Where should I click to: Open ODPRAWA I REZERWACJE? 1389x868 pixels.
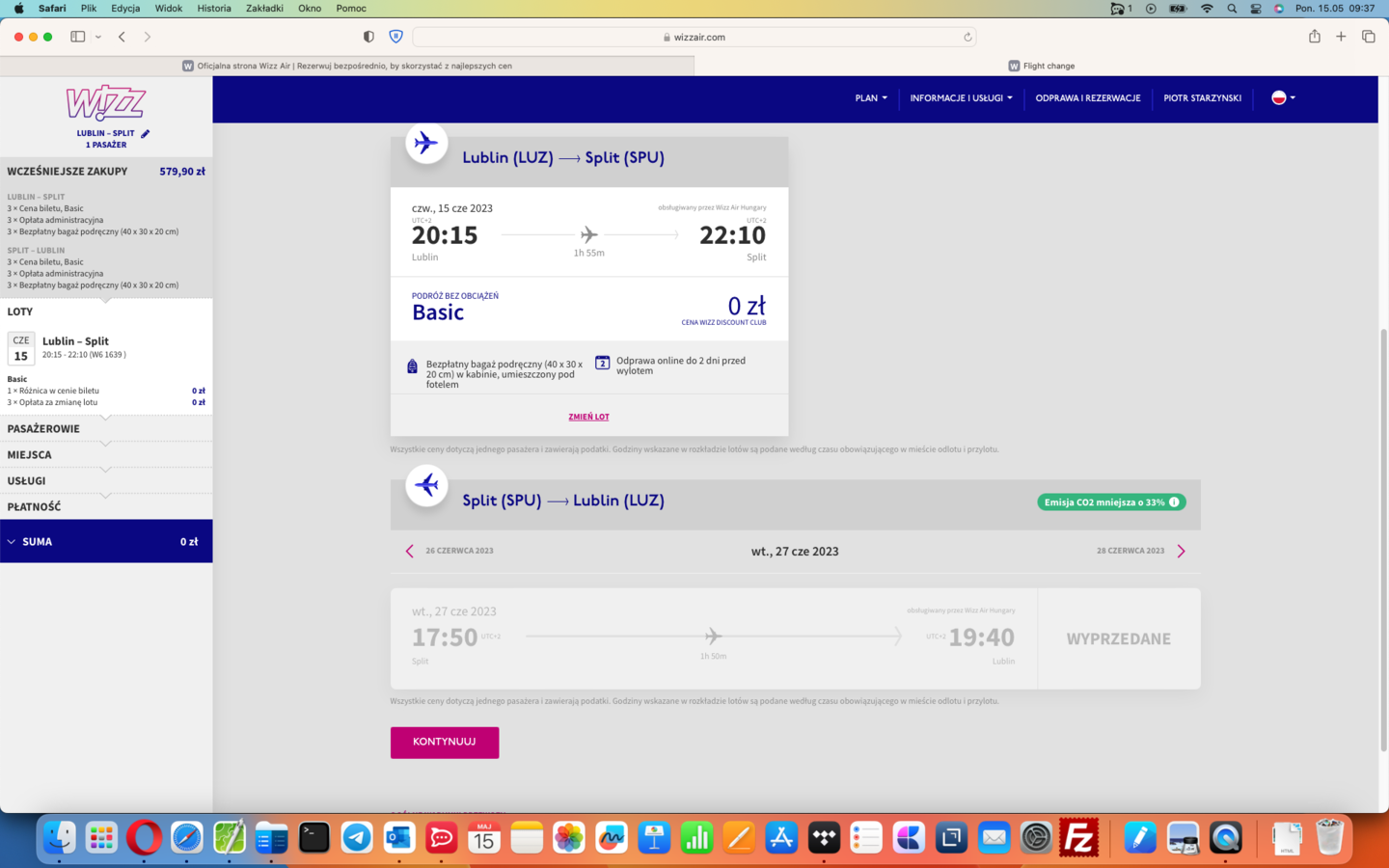1088,98
